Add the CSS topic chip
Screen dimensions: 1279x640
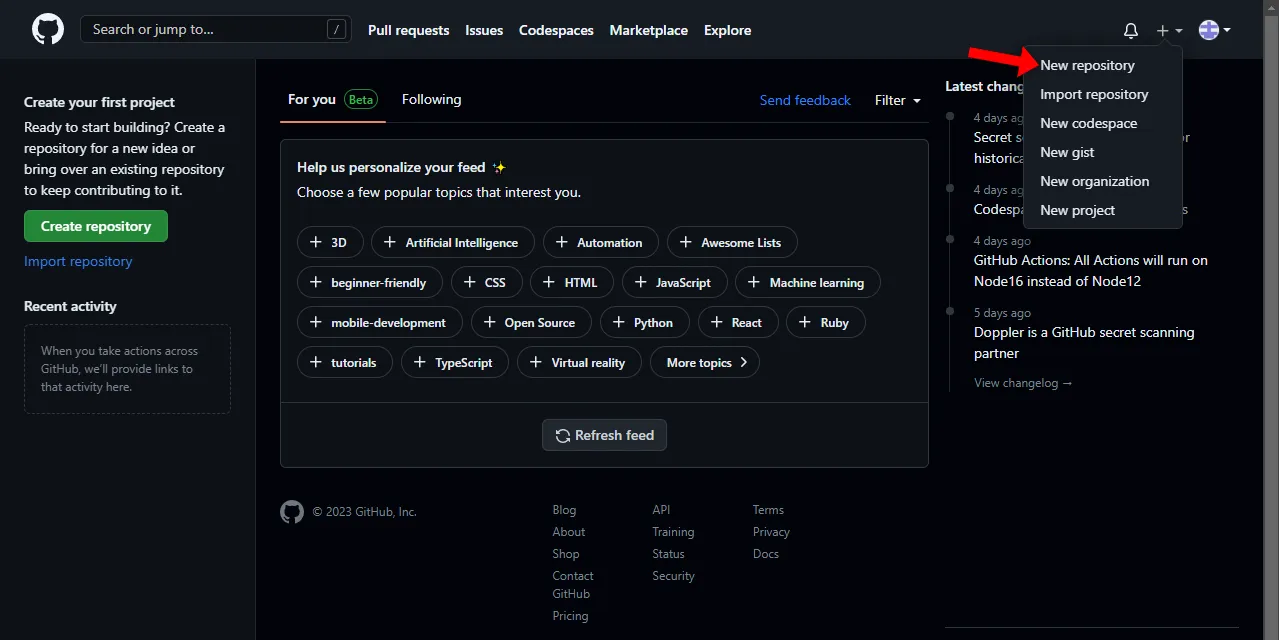[487, 282]
